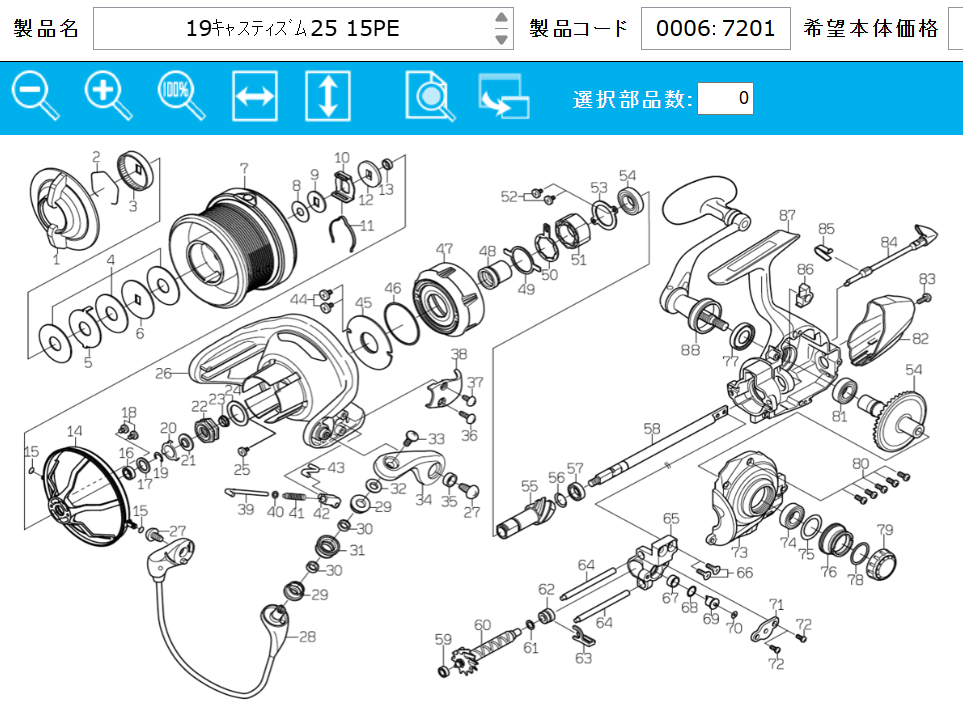This screenshot has width=963, height=718.
Task: Select part number 83 screw label
Action: coord(927,279)
